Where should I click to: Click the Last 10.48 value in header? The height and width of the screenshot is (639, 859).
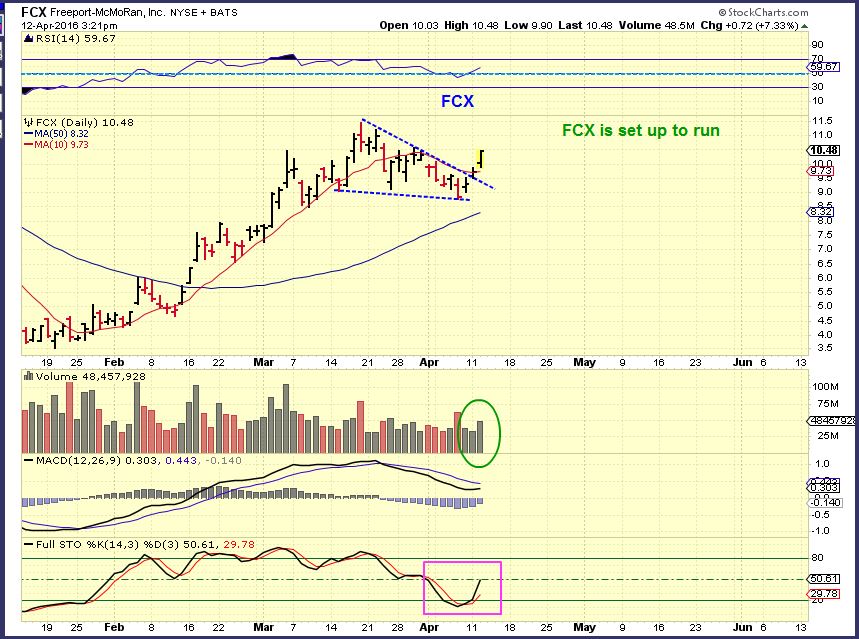click(x=586, y=25)
